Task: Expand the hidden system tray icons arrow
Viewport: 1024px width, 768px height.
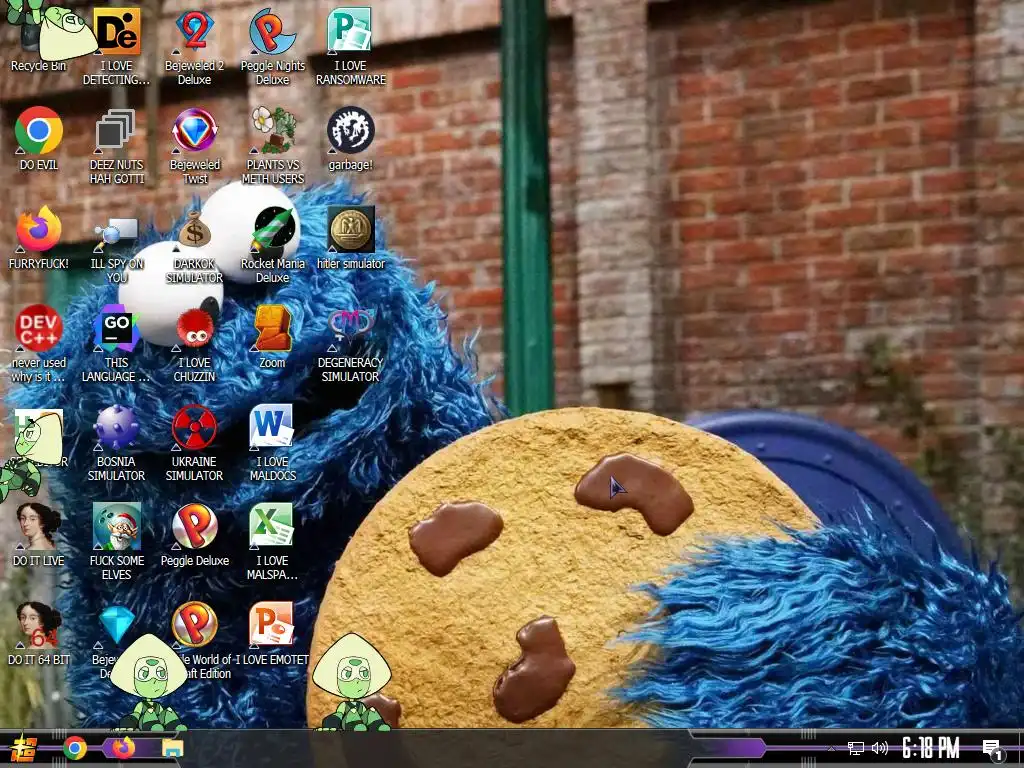Action: point(831,748)
